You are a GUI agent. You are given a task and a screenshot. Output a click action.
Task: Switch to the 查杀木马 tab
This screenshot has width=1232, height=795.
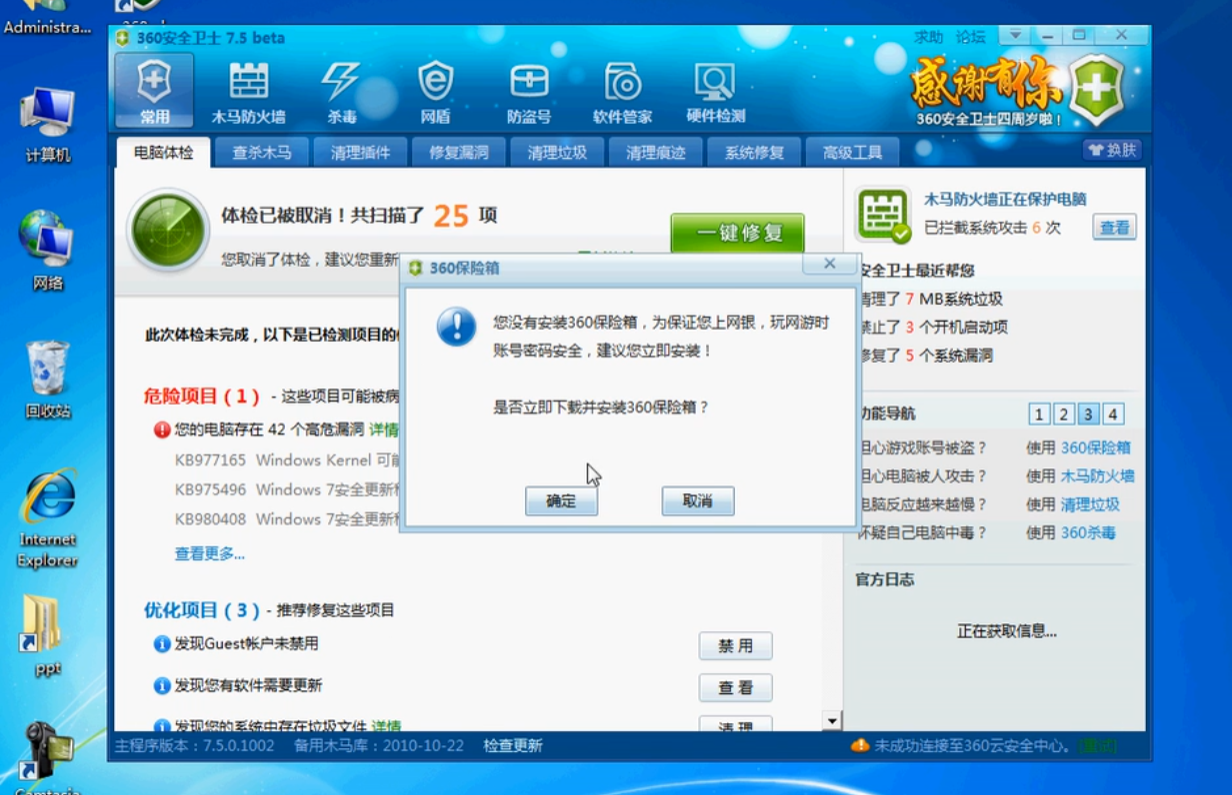point(262,153)
